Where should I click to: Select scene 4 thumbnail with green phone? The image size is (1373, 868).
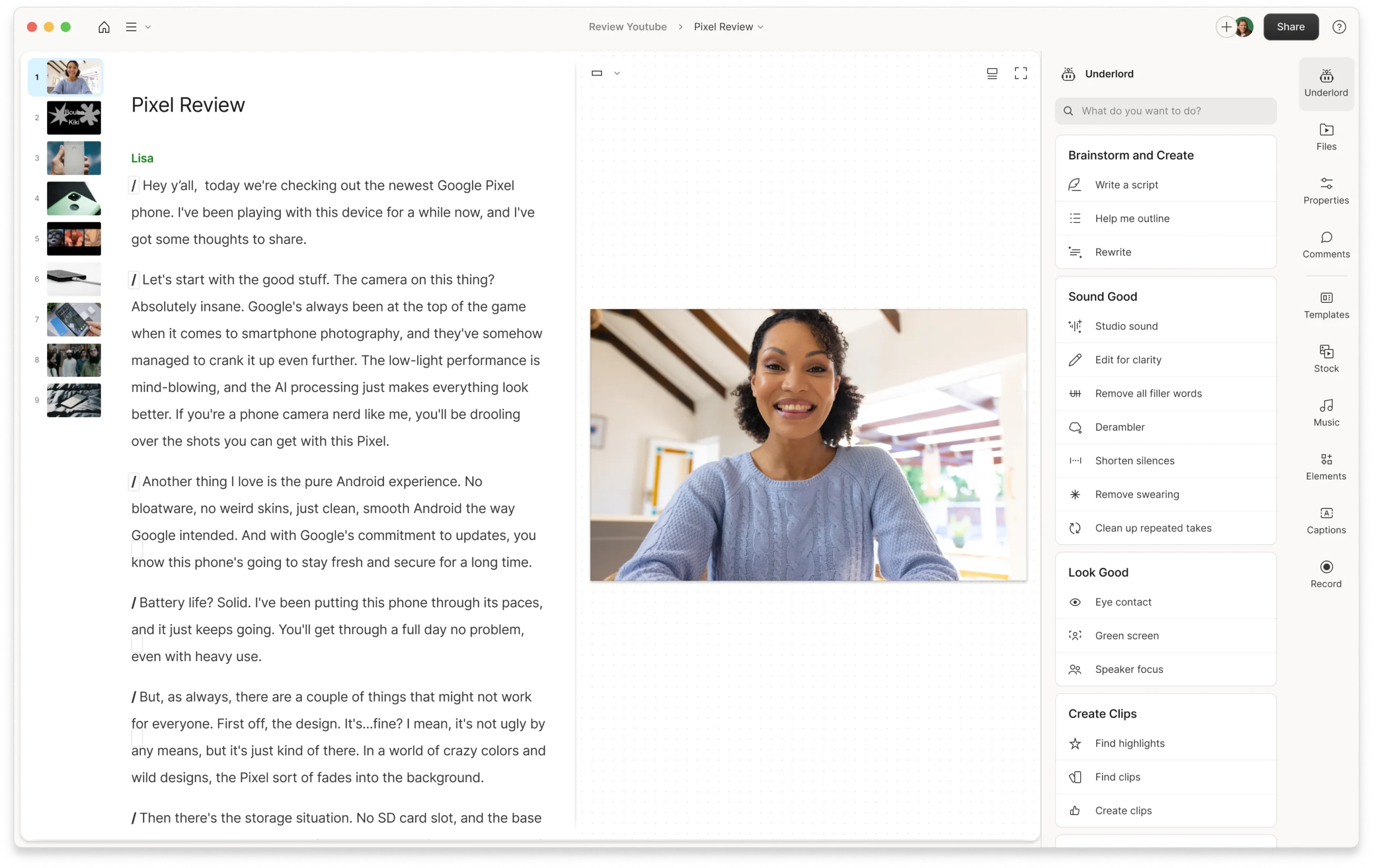pyautogui.click(x=73, y=198)
